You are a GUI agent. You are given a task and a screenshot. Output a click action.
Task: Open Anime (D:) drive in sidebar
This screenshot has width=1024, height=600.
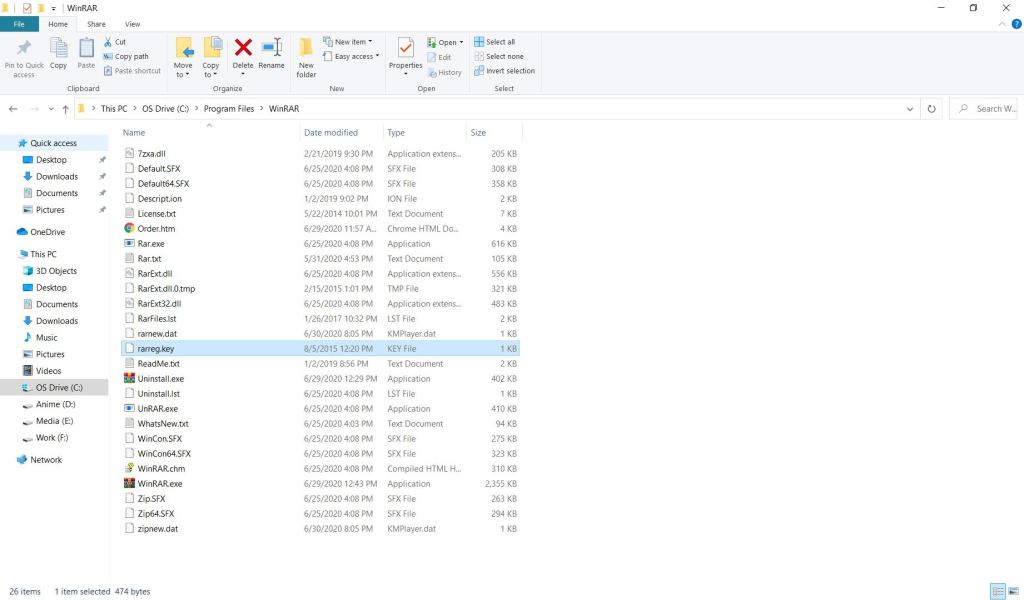tap(55, 405)
